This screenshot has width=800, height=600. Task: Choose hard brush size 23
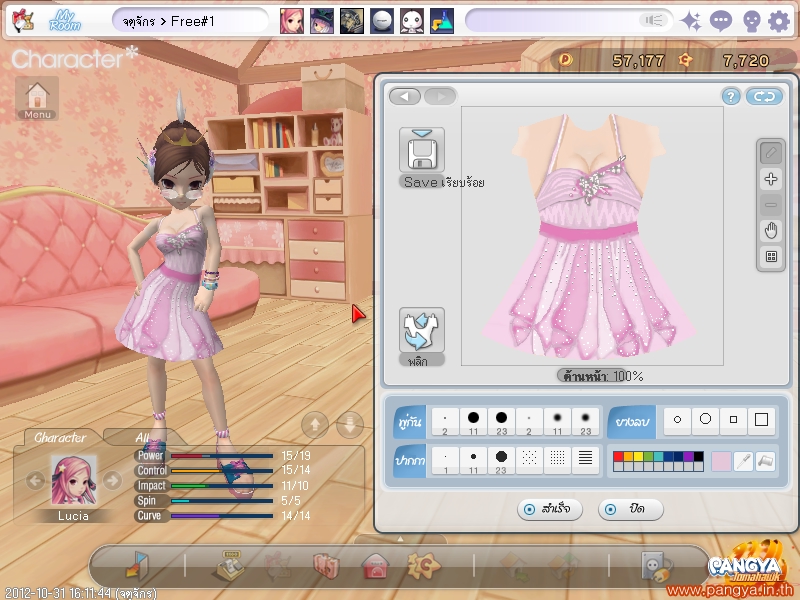(x=502, y=421)
